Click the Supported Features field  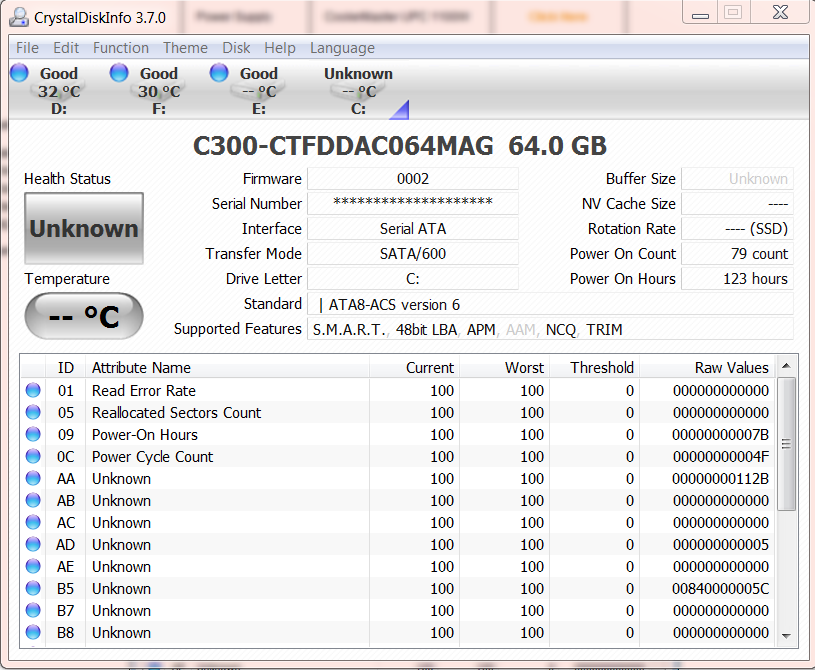point(550,329)
